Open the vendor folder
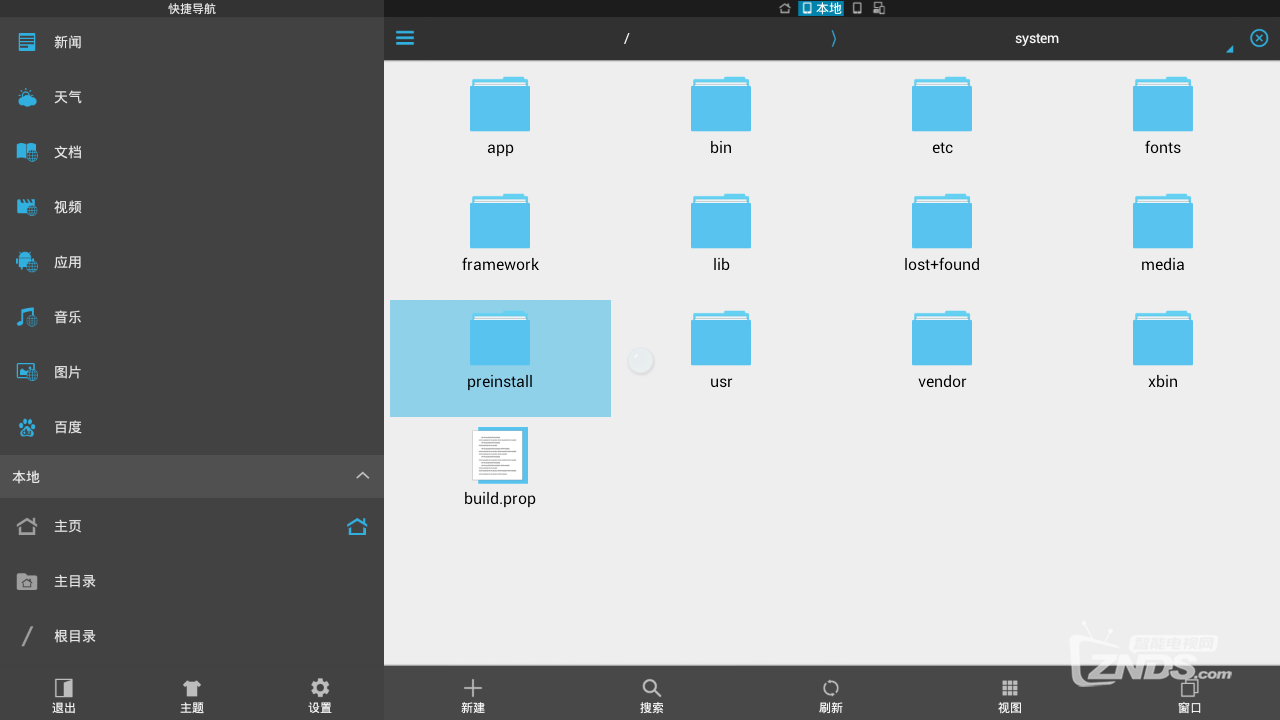1280x720 pixels. point(942,351)
